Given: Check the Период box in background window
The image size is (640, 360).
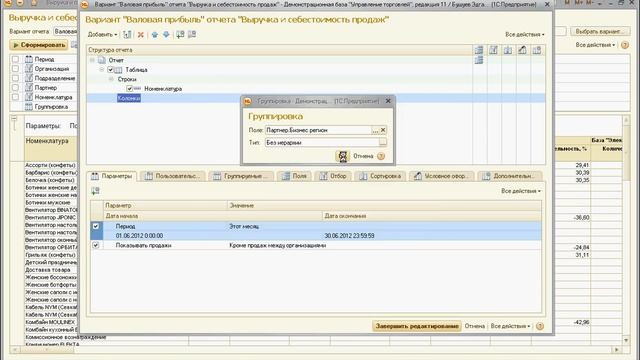Looking at the screenshot, I should click(x=15, y=59).
